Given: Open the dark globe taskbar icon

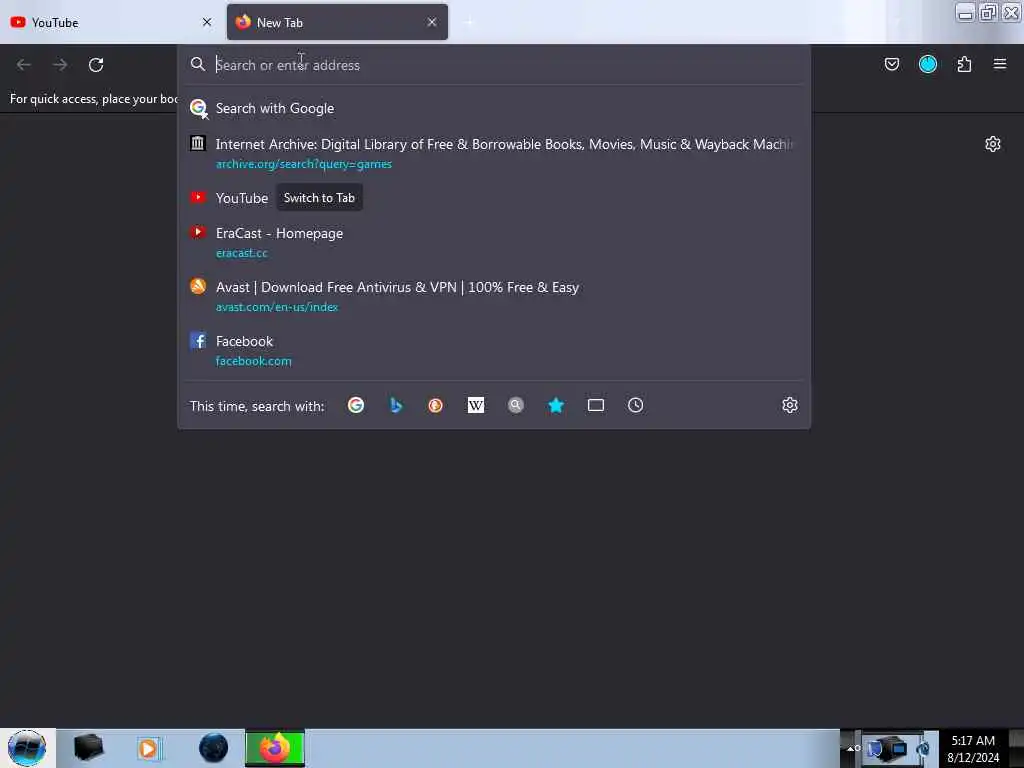Looking at the screenshot, I should click(213, 748).
